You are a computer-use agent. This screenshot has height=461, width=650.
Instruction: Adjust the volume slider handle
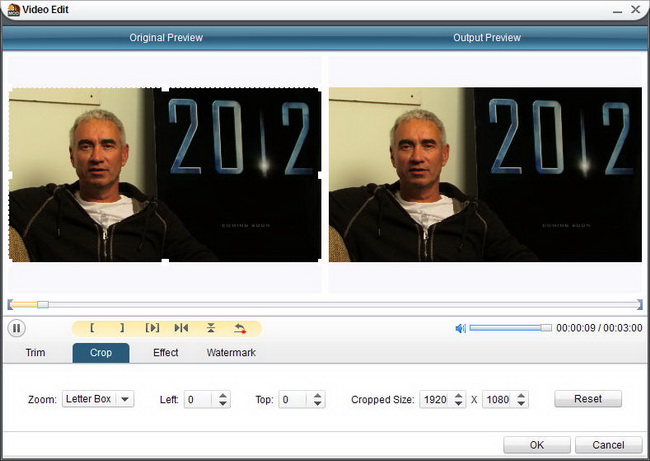pyautogui.click(x=546, y=328)
